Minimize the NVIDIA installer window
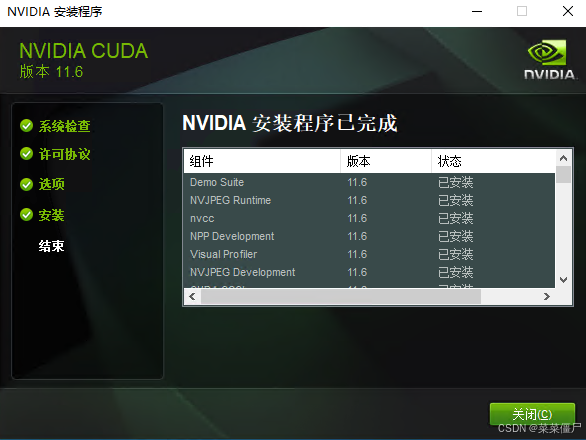 [477, 11]
